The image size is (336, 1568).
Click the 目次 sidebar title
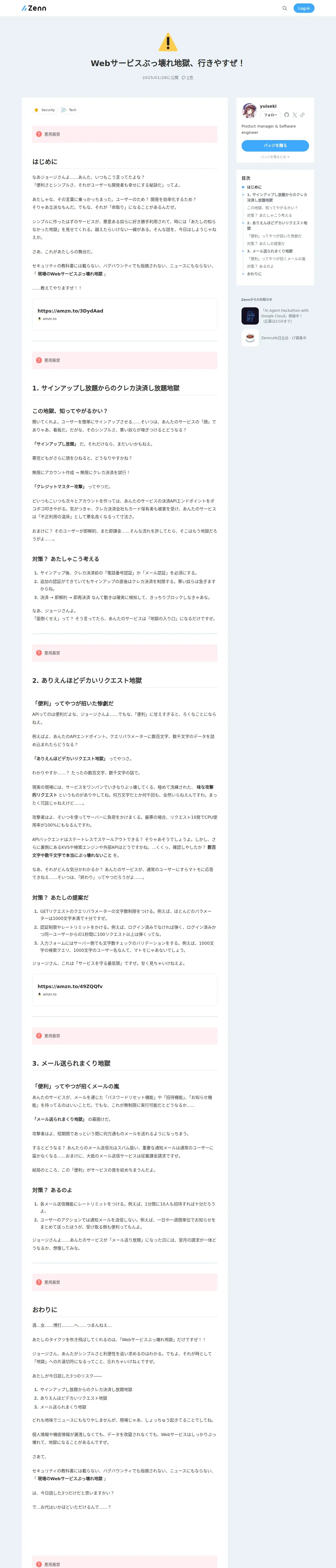point(246,178)
